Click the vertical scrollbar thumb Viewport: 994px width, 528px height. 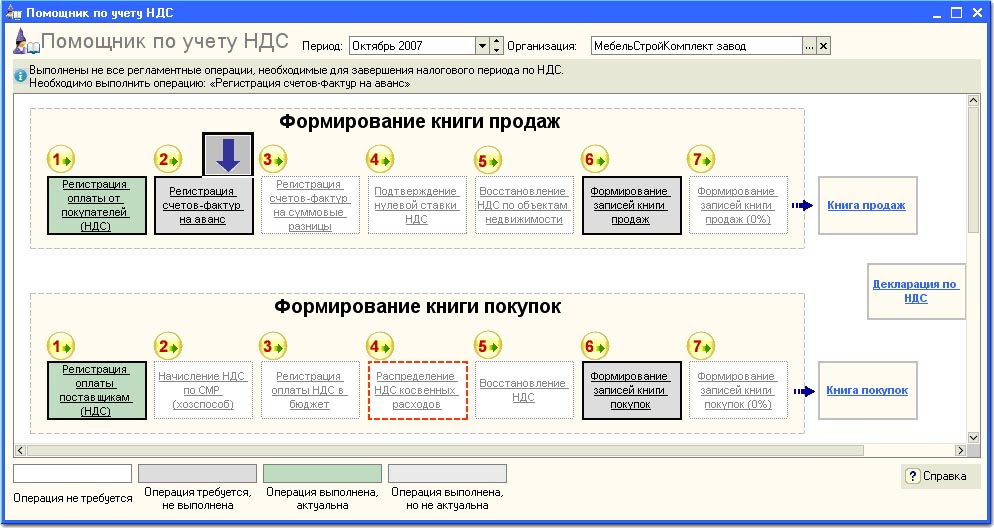(974, 170)
